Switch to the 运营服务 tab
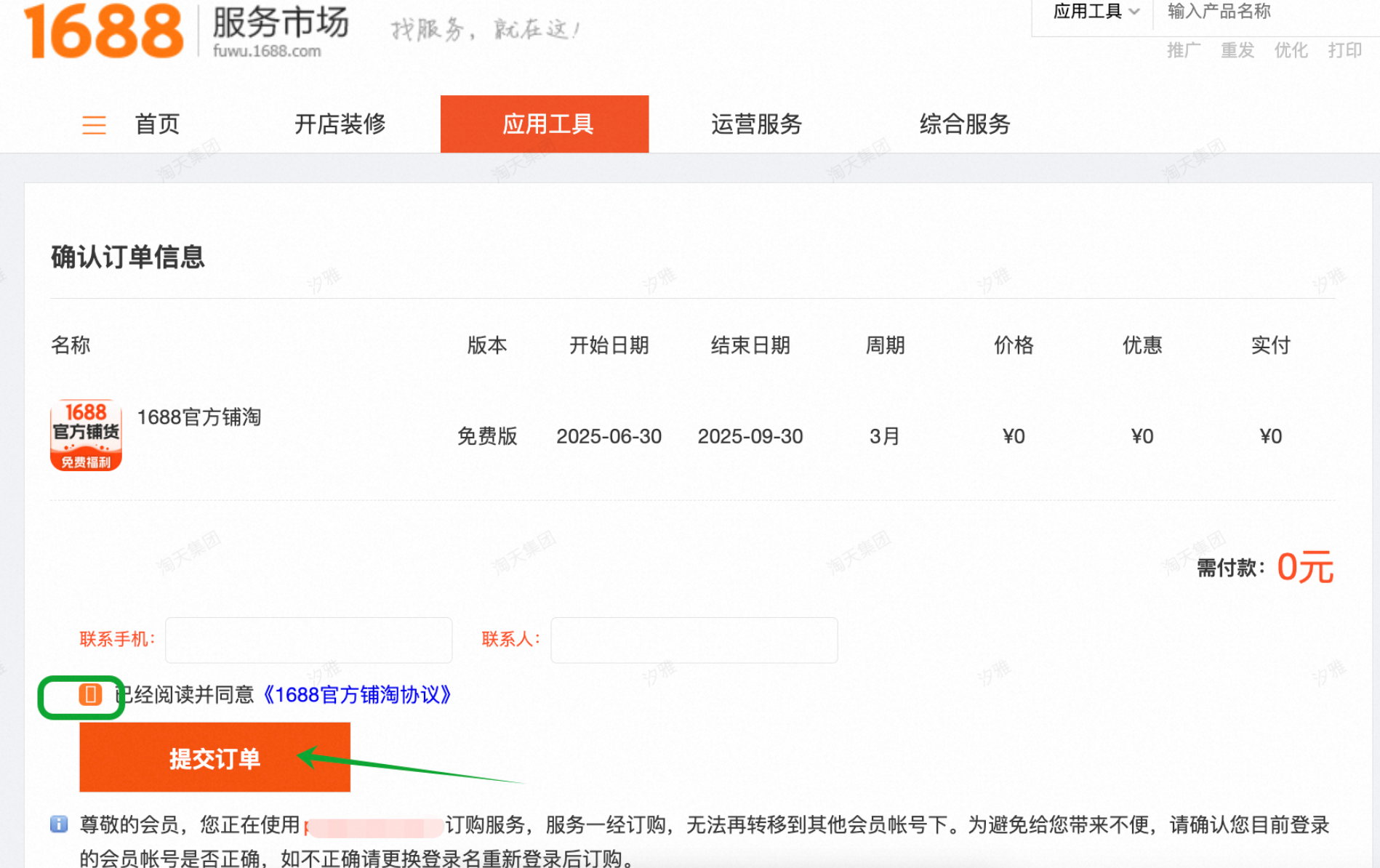 756,124
